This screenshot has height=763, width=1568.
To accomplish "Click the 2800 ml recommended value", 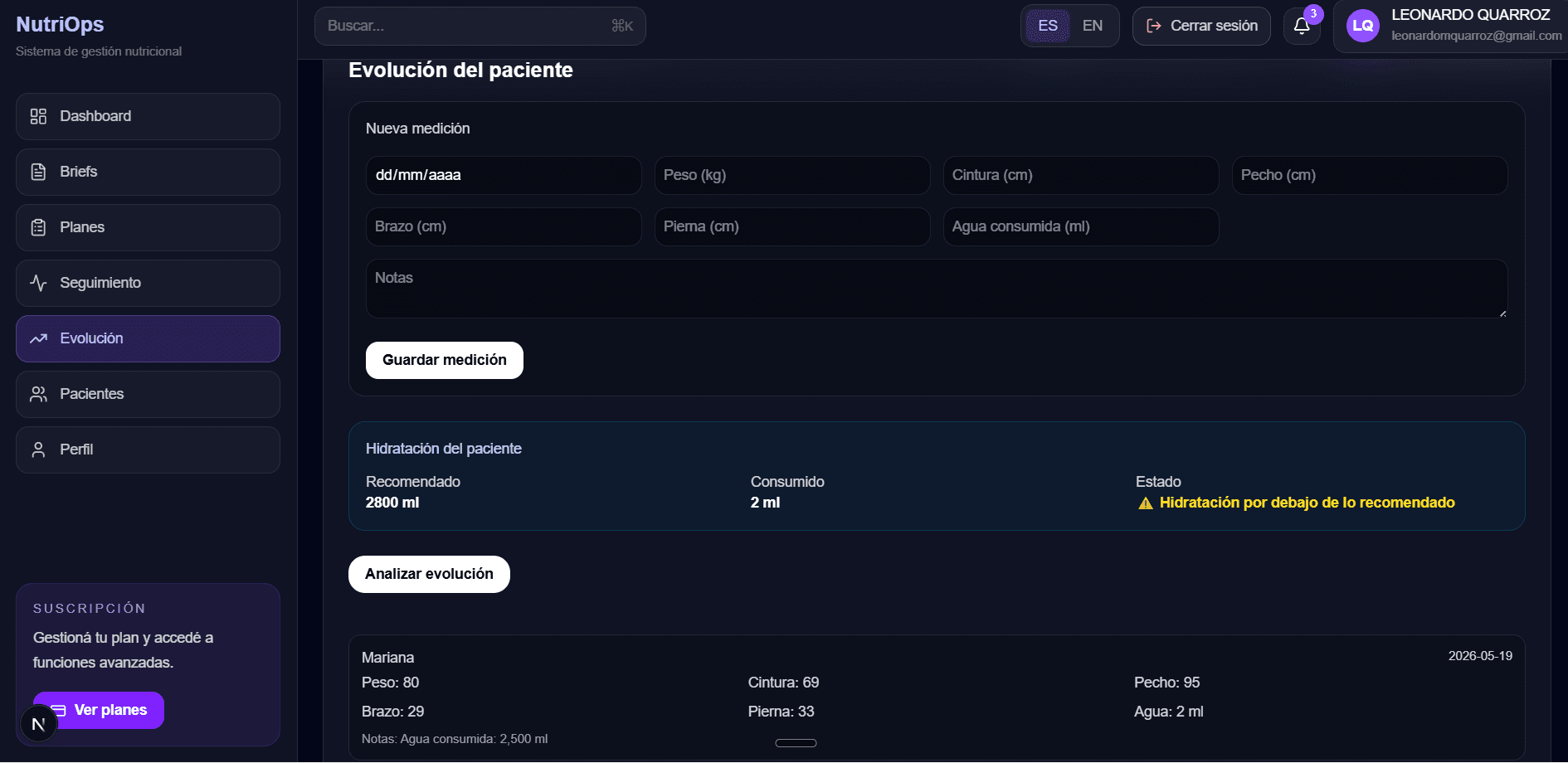I will pos(392,503).
